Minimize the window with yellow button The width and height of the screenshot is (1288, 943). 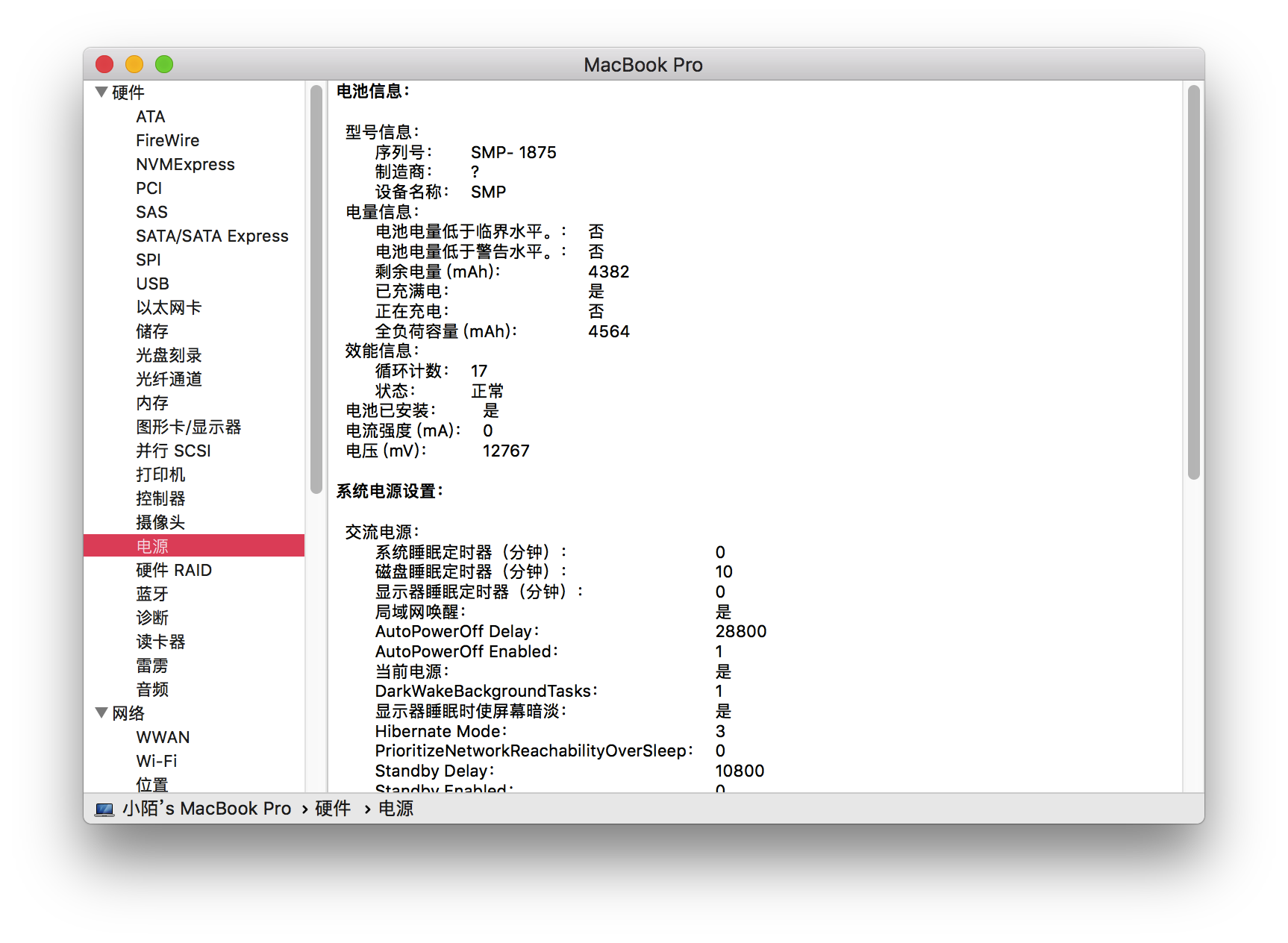[134, 64]
